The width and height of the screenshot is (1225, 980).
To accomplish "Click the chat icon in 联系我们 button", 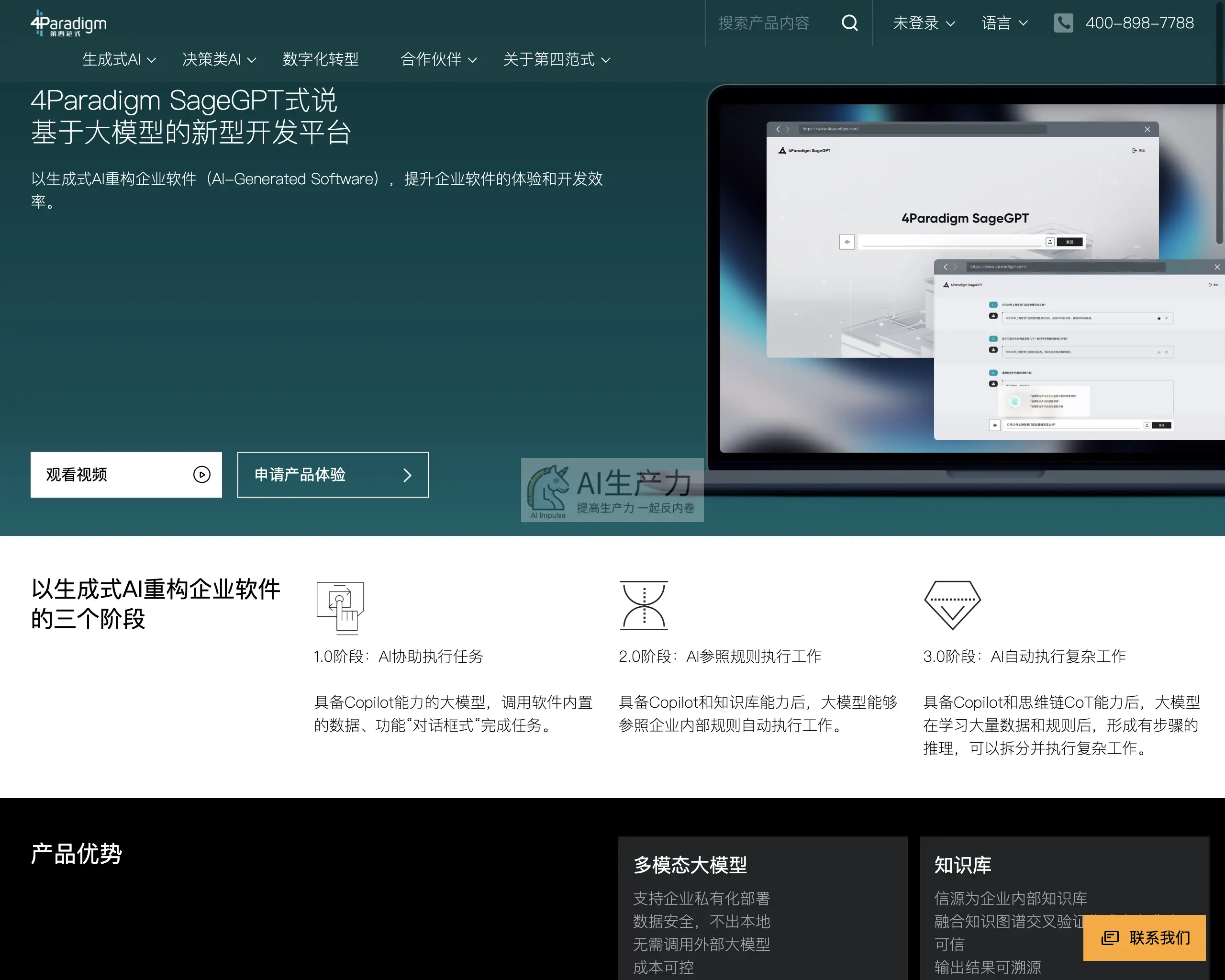I will pos(1110,937).
